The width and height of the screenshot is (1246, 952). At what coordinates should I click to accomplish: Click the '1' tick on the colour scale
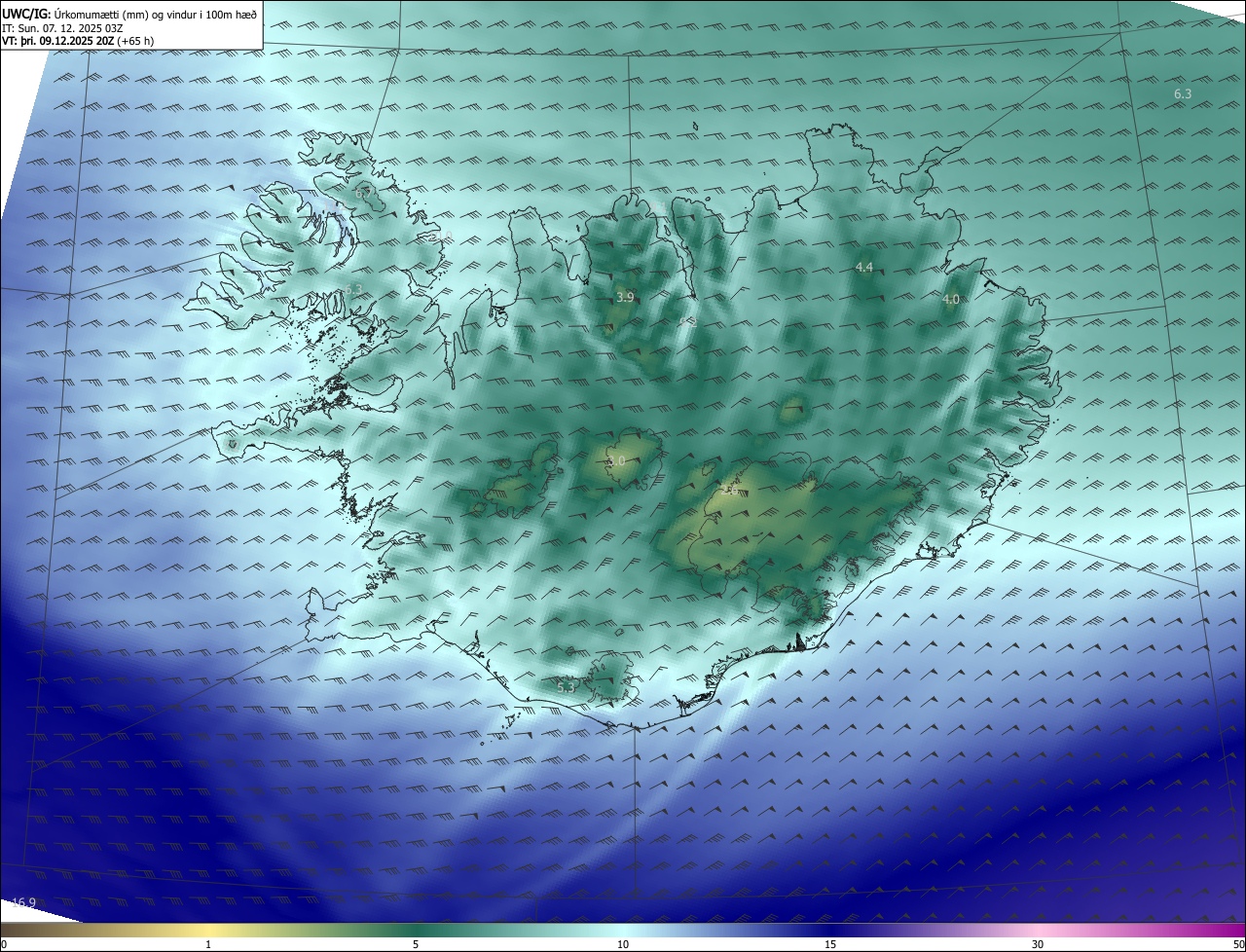click(208, 945)
